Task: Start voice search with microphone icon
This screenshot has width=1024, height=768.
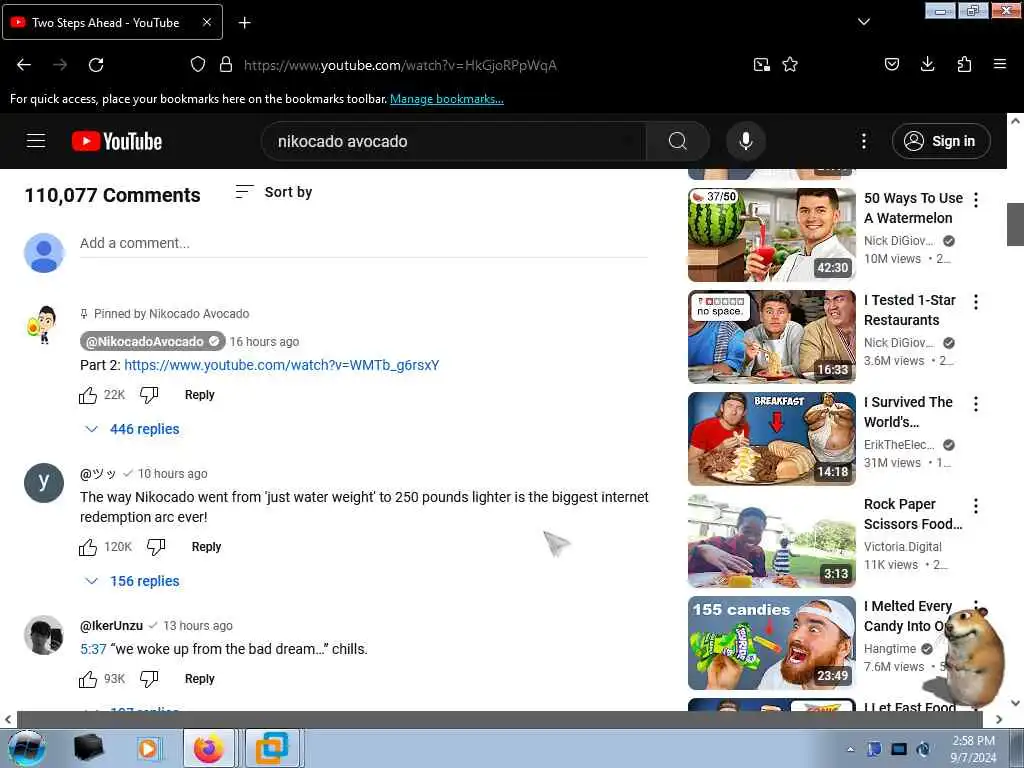Action: (x=746, y=141)
